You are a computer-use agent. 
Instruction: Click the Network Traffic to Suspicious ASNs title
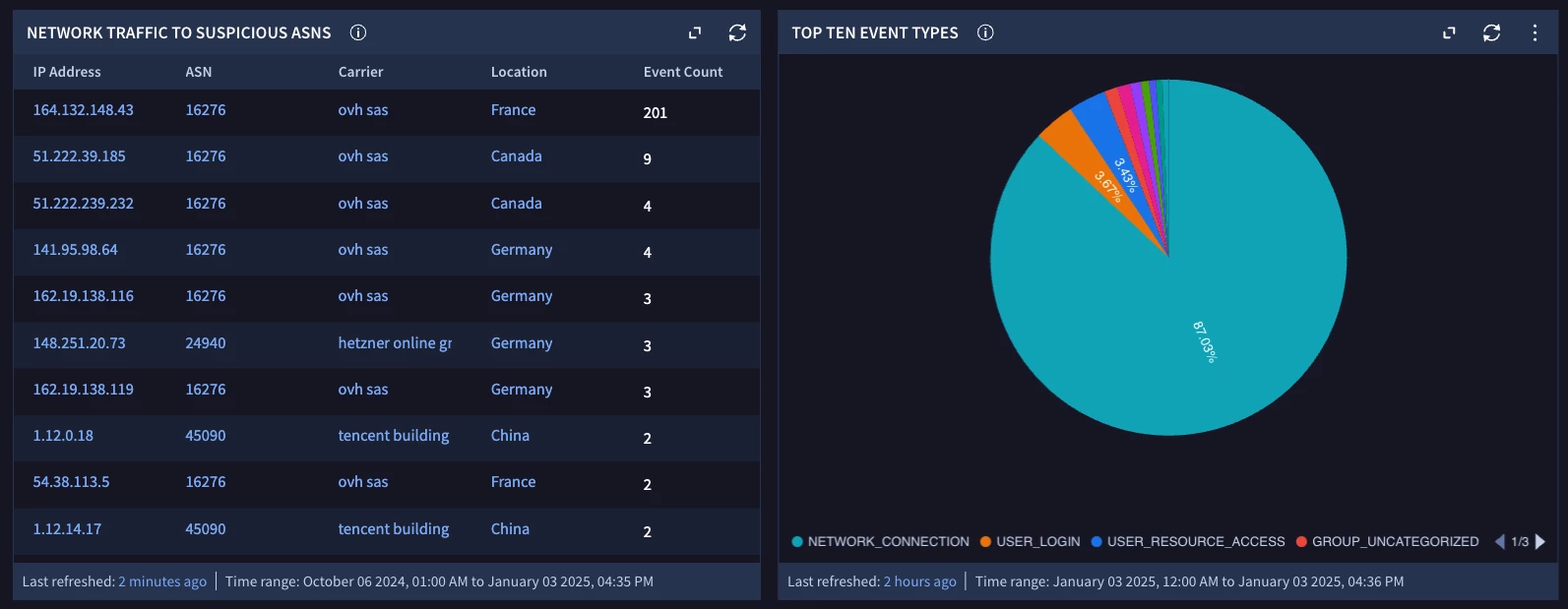[179, 32]
